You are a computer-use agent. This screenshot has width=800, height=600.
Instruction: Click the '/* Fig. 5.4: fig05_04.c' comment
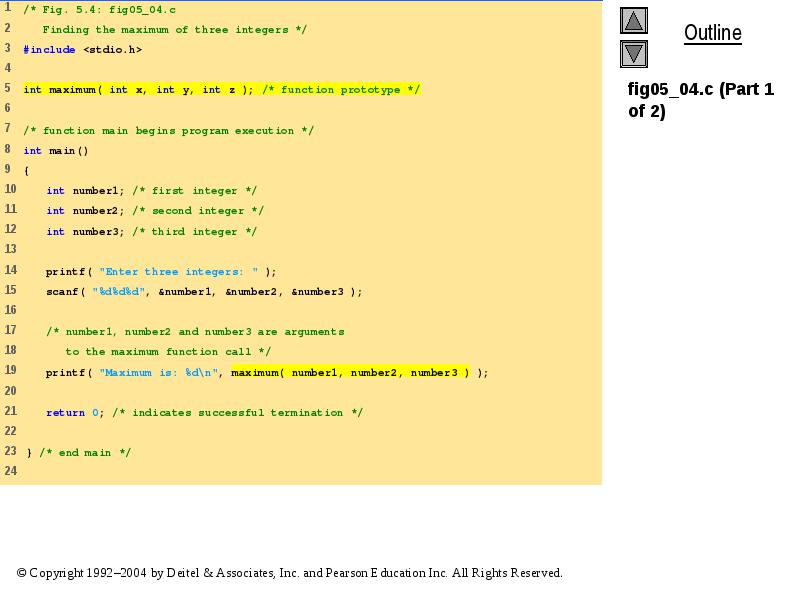[x=99, y=10]
